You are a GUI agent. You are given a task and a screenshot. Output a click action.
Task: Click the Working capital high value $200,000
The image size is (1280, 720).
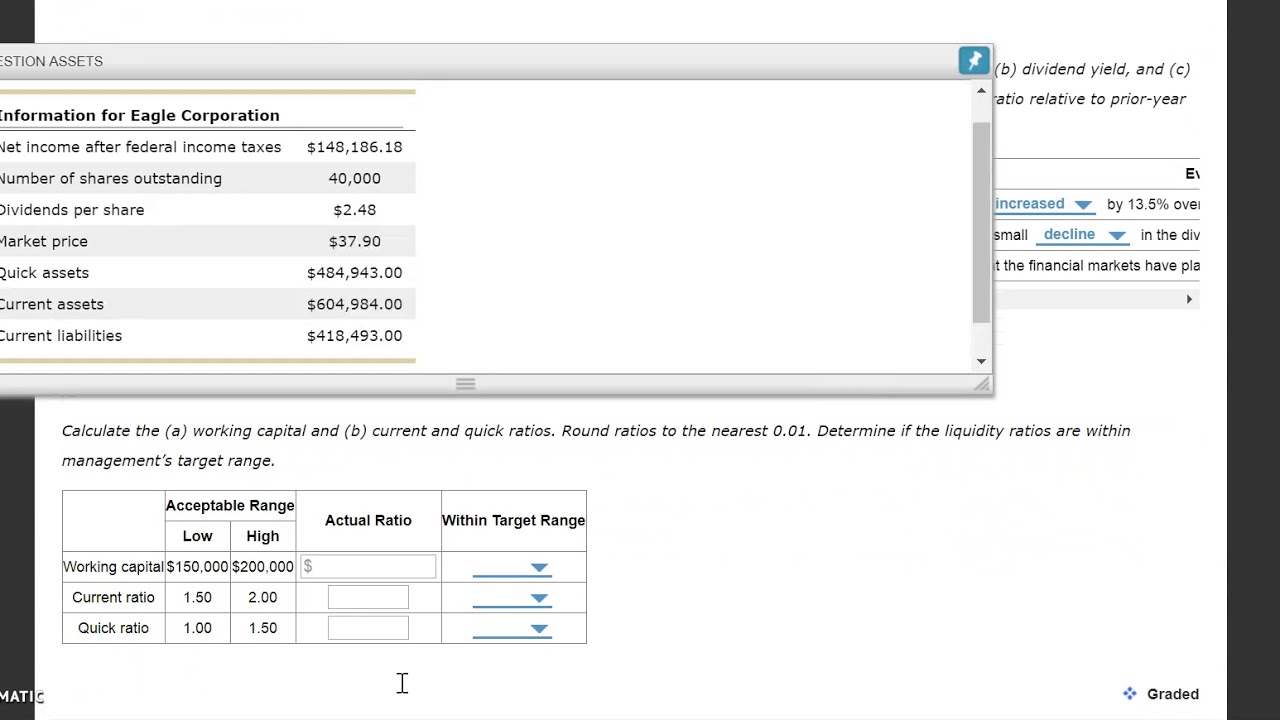263,567
